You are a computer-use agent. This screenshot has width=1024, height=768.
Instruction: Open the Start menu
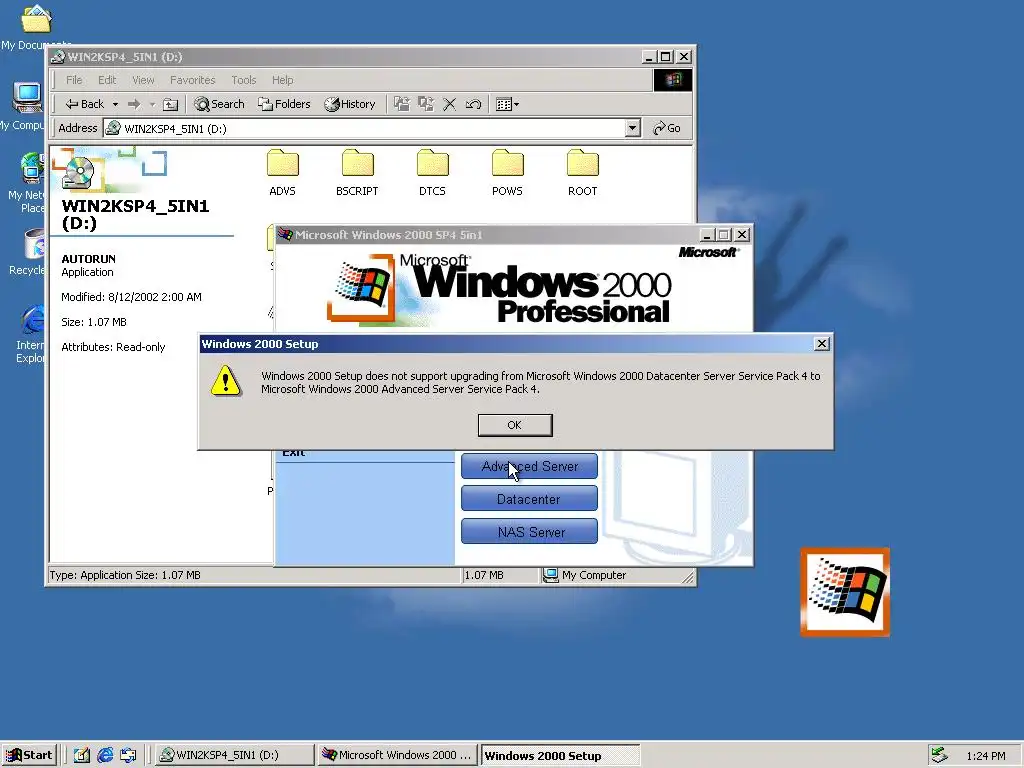[x=29, y=755]
